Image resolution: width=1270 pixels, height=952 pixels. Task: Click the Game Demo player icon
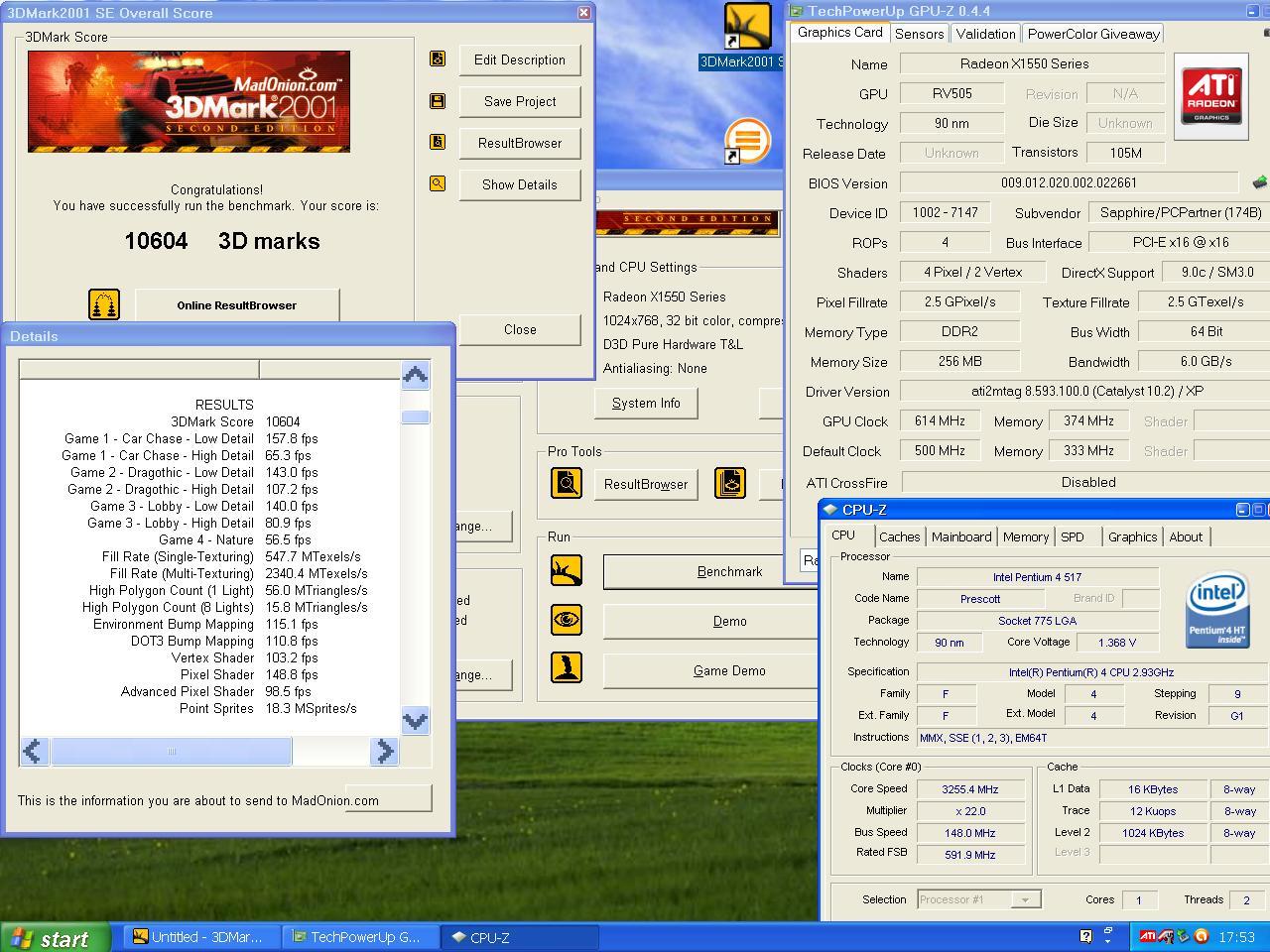click(x=567, y=667)
